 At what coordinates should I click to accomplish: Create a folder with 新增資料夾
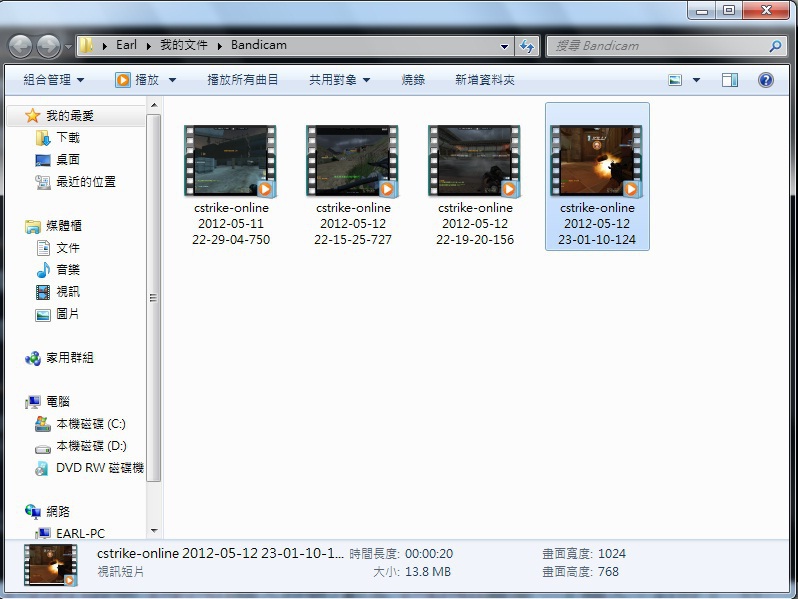(484, 80)
